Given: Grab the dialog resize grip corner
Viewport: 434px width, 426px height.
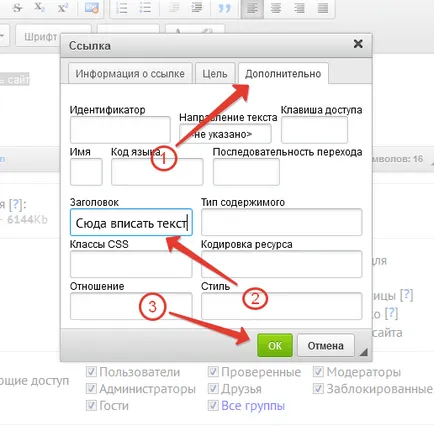Looking at the screenshot, I should tap(364, 352).
